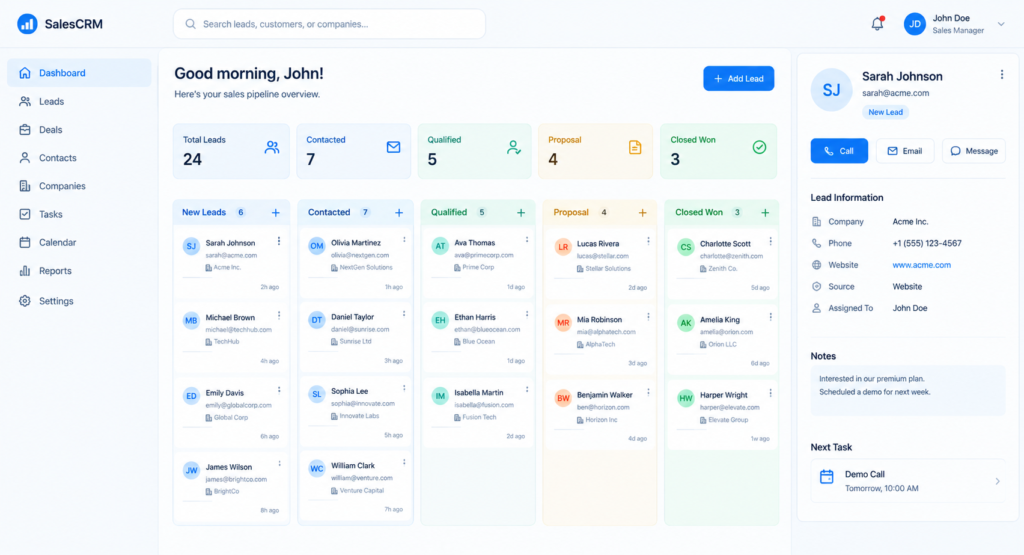Open Harper Wright card options menu
The width and height of the screenshot is (1024, 555).
pyautogui.click(x=771, y=393)
